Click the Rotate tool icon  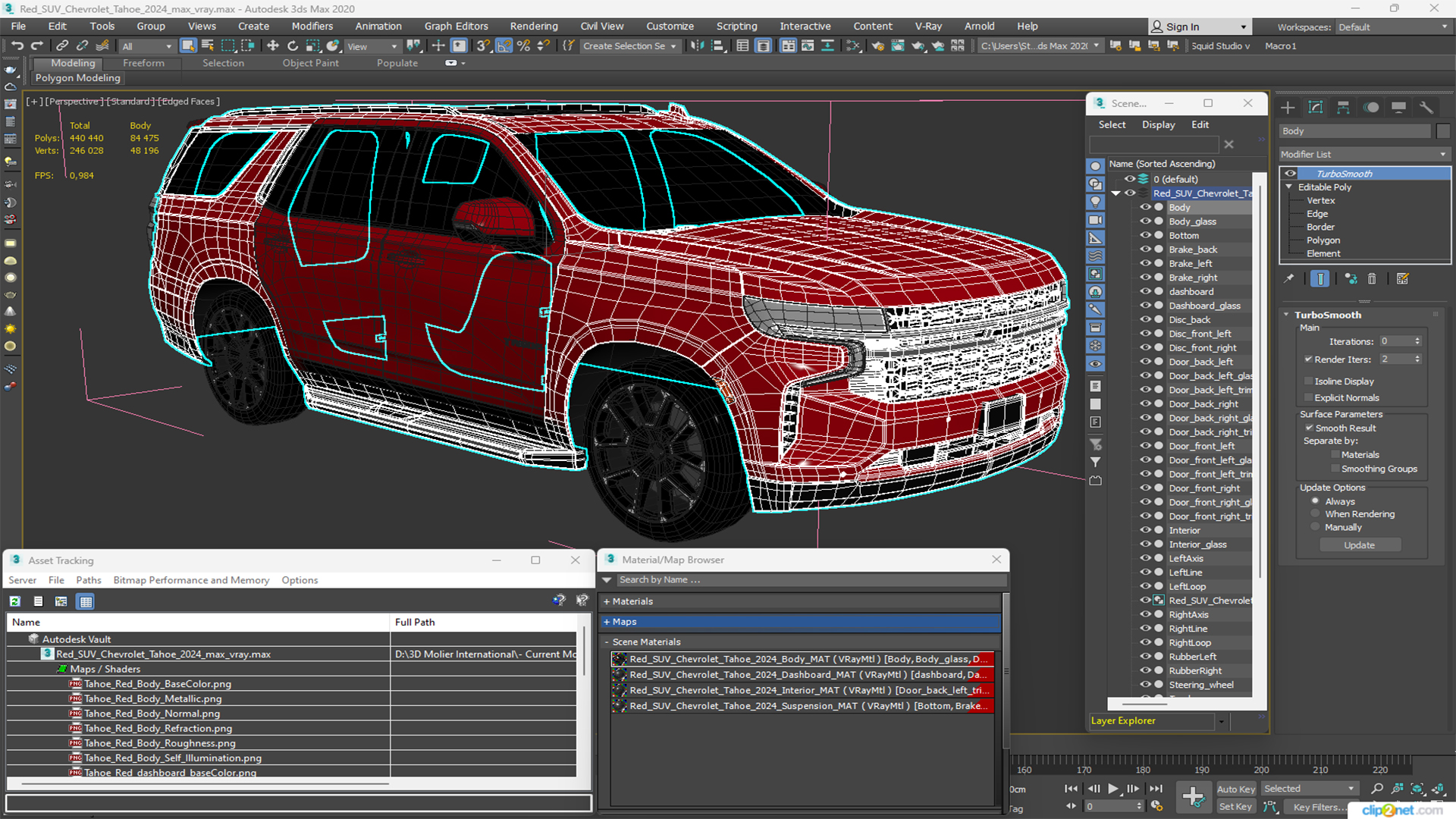tap(293, 46)
